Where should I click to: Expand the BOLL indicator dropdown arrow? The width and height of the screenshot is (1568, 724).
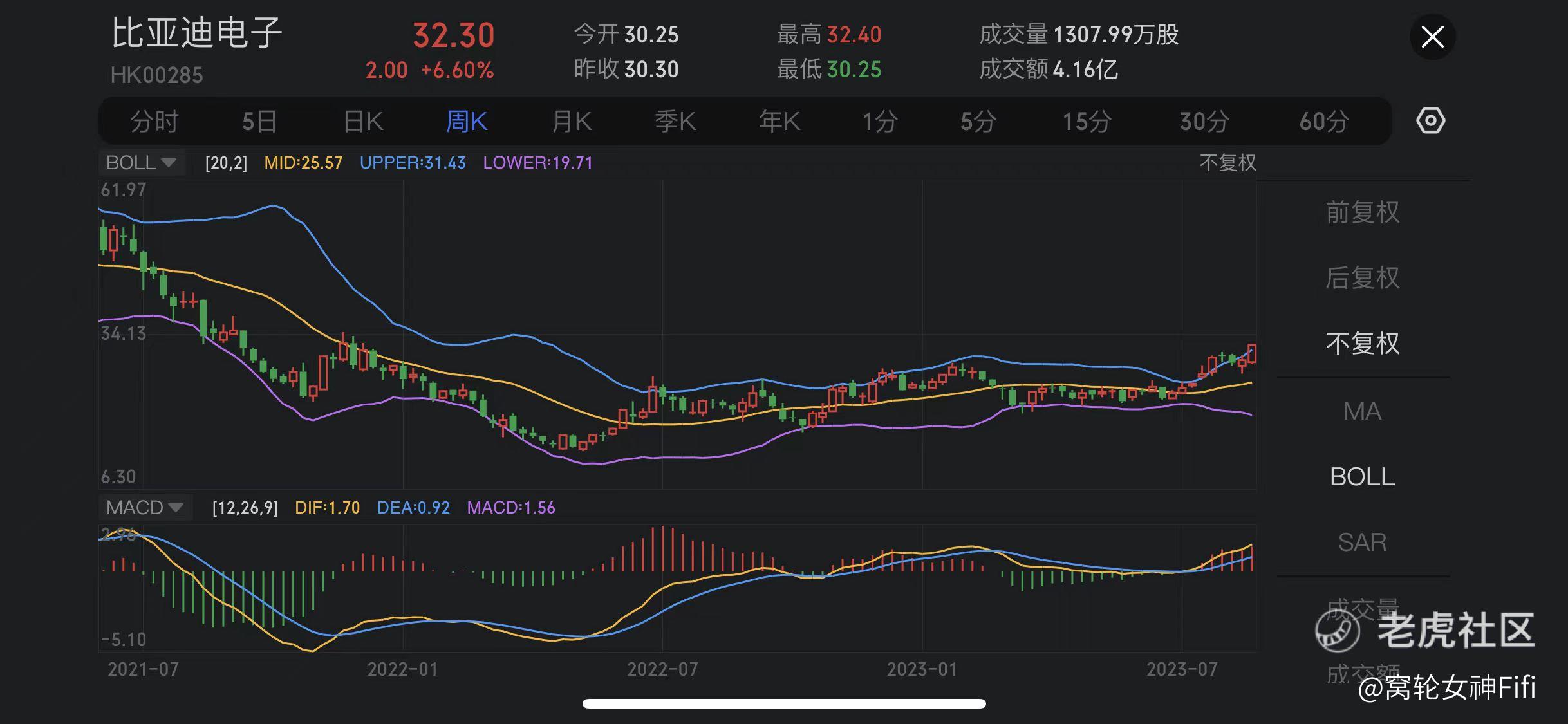tap(169, 163)
